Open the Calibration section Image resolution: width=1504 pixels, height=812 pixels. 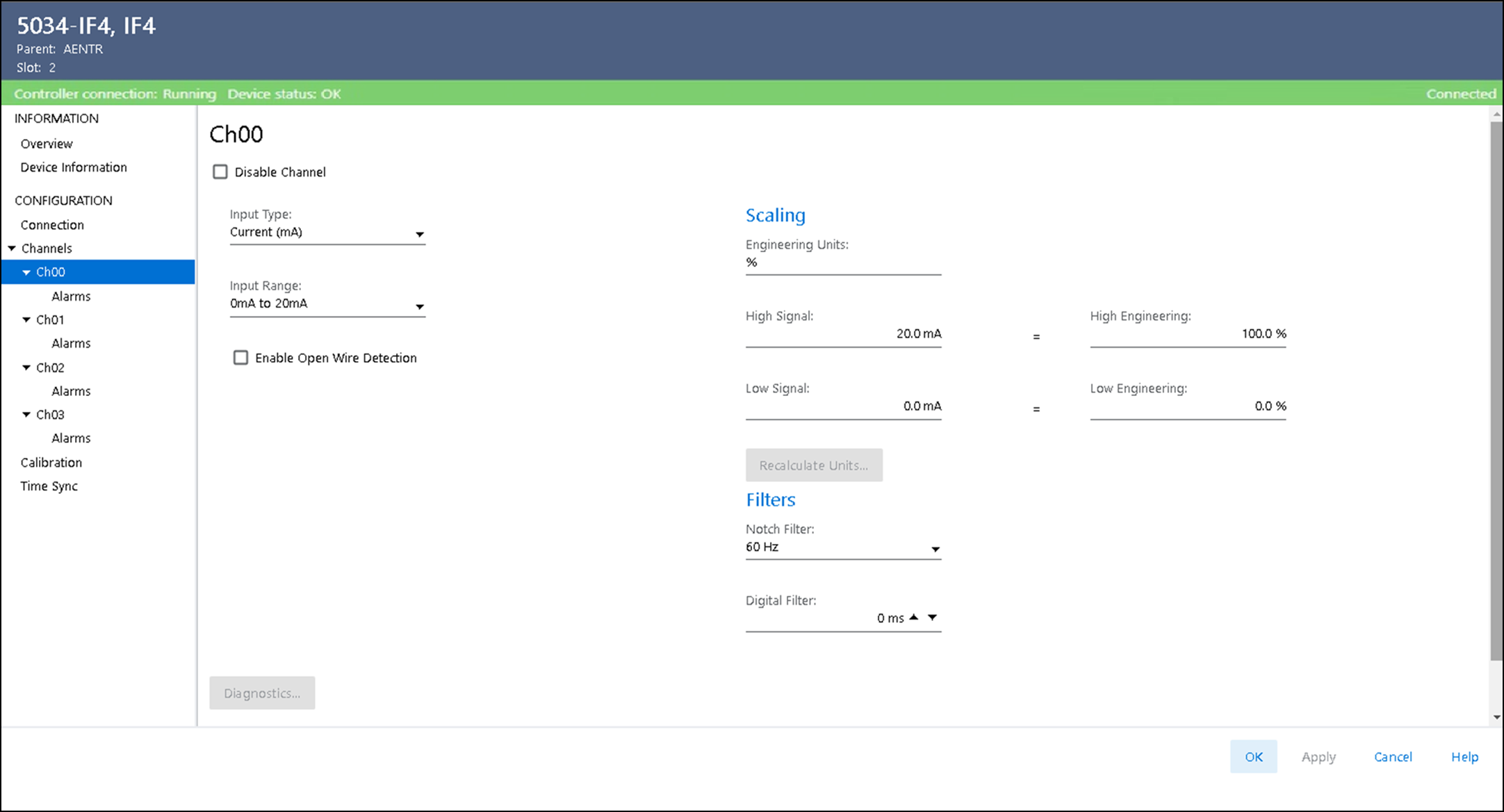pos(51,463)
